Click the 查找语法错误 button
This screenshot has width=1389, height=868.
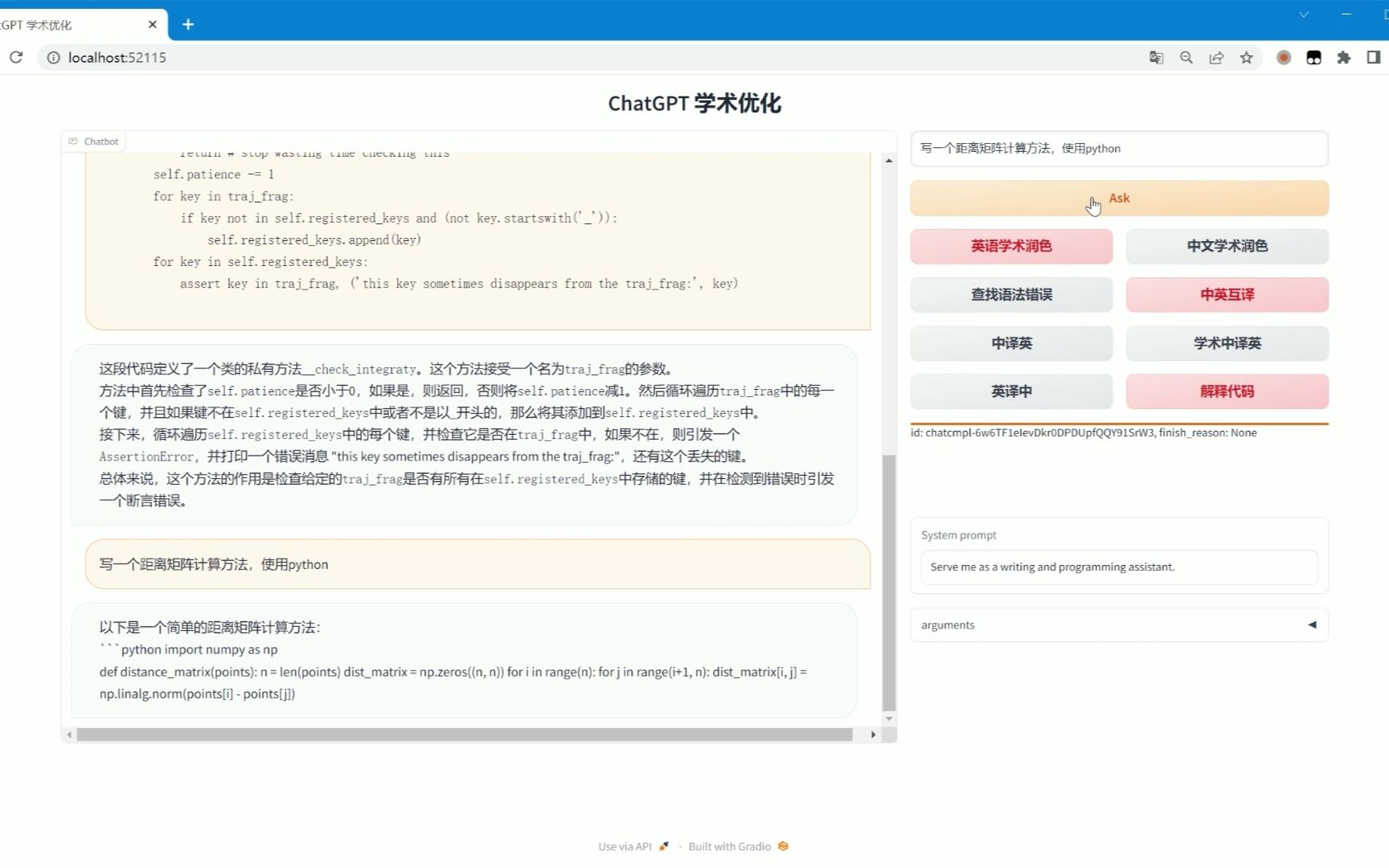point(1011,294)
